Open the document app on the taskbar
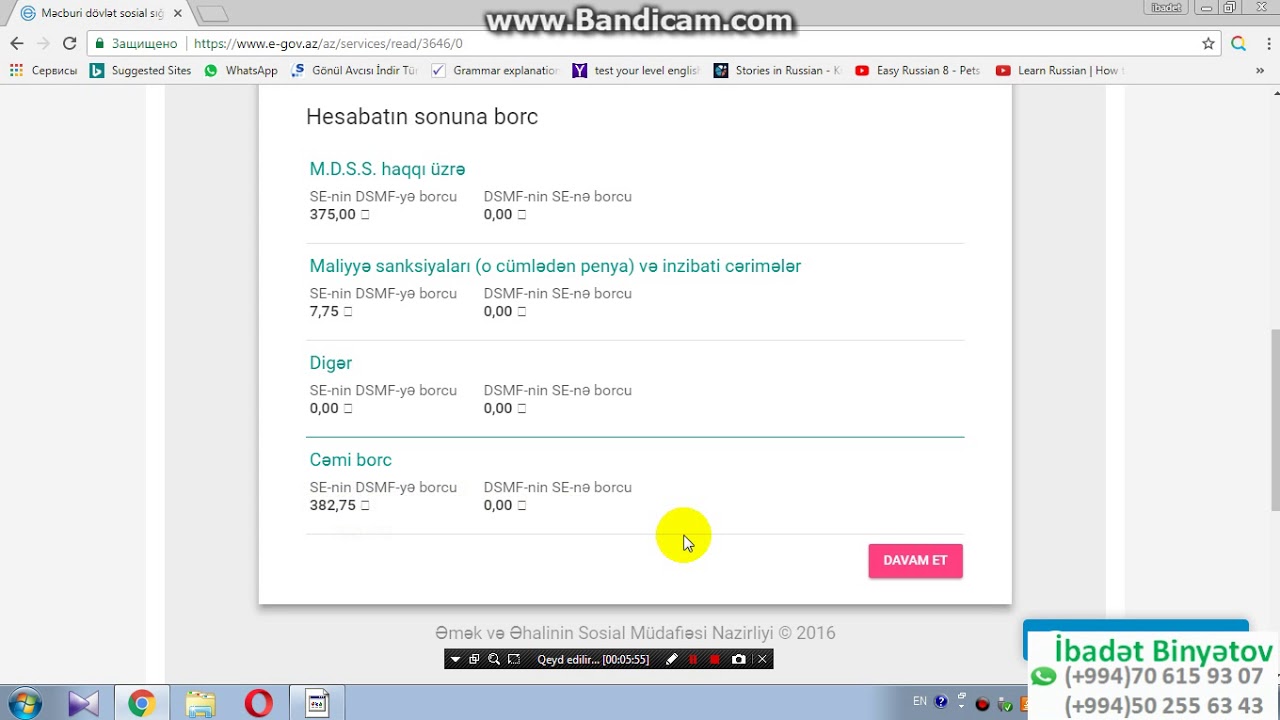 tap(317, 703)
